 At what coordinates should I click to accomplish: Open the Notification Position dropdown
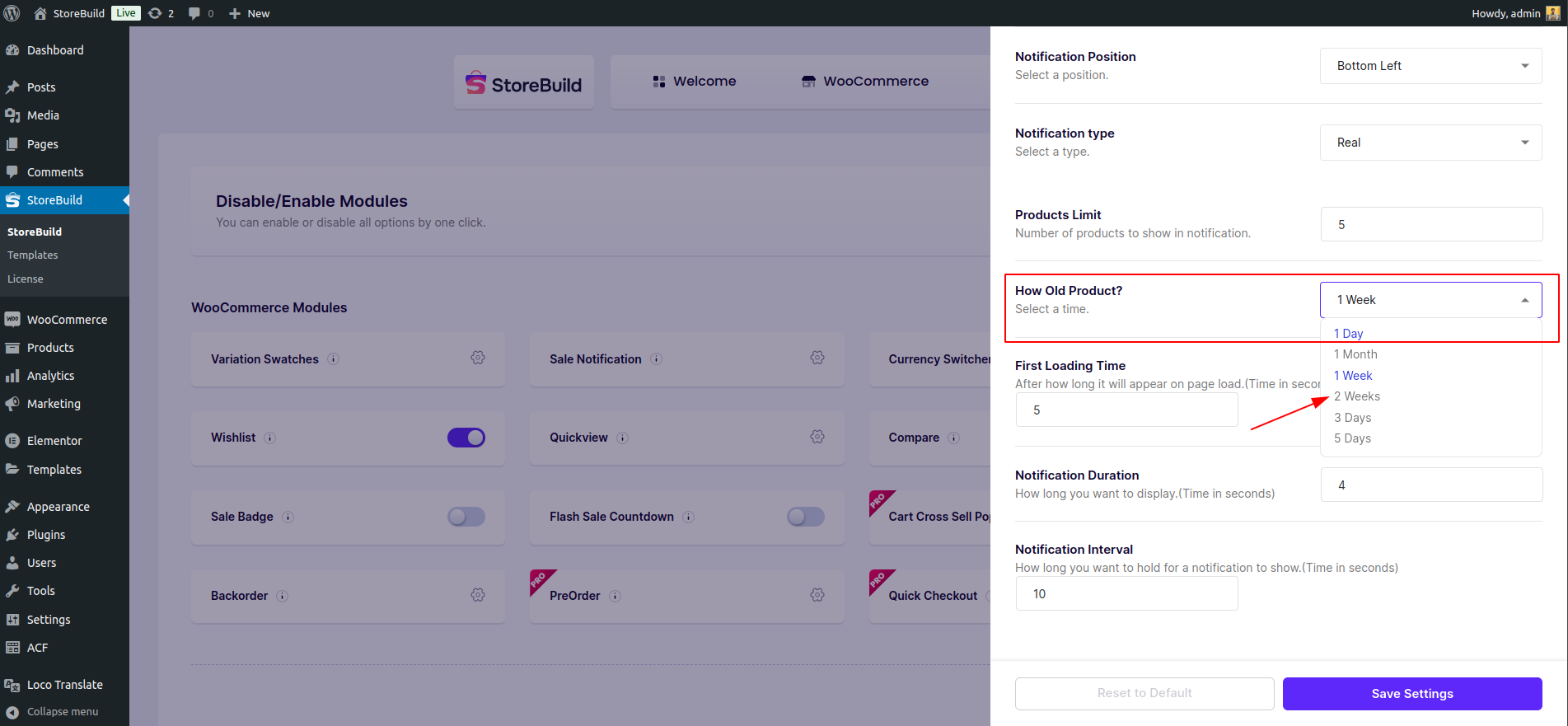tap(1431, 66)
